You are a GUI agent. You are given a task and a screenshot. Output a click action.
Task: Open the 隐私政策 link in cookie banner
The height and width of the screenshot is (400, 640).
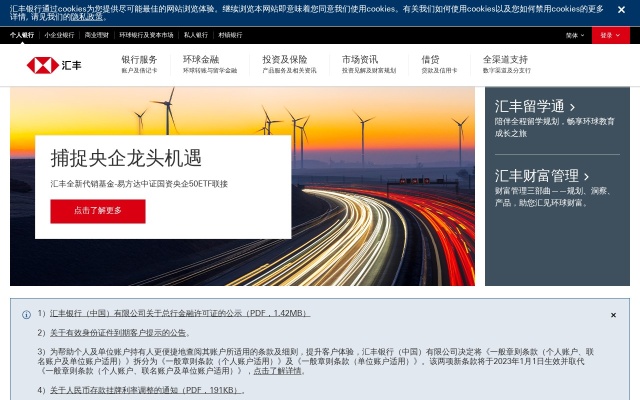click(x=87, y=17)
